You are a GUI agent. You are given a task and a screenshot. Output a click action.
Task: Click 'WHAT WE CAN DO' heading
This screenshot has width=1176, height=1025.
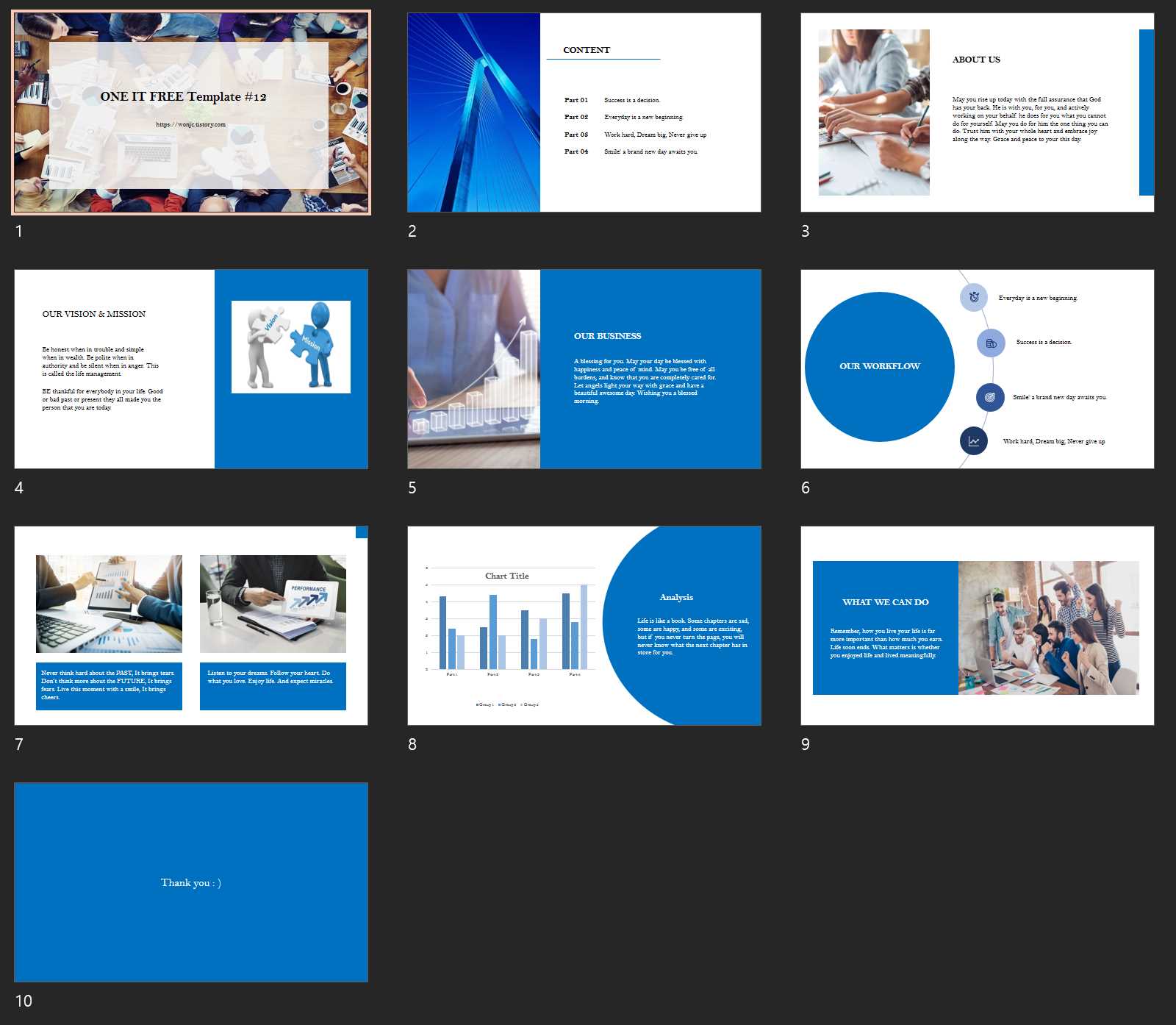click(x=886, y=602)
